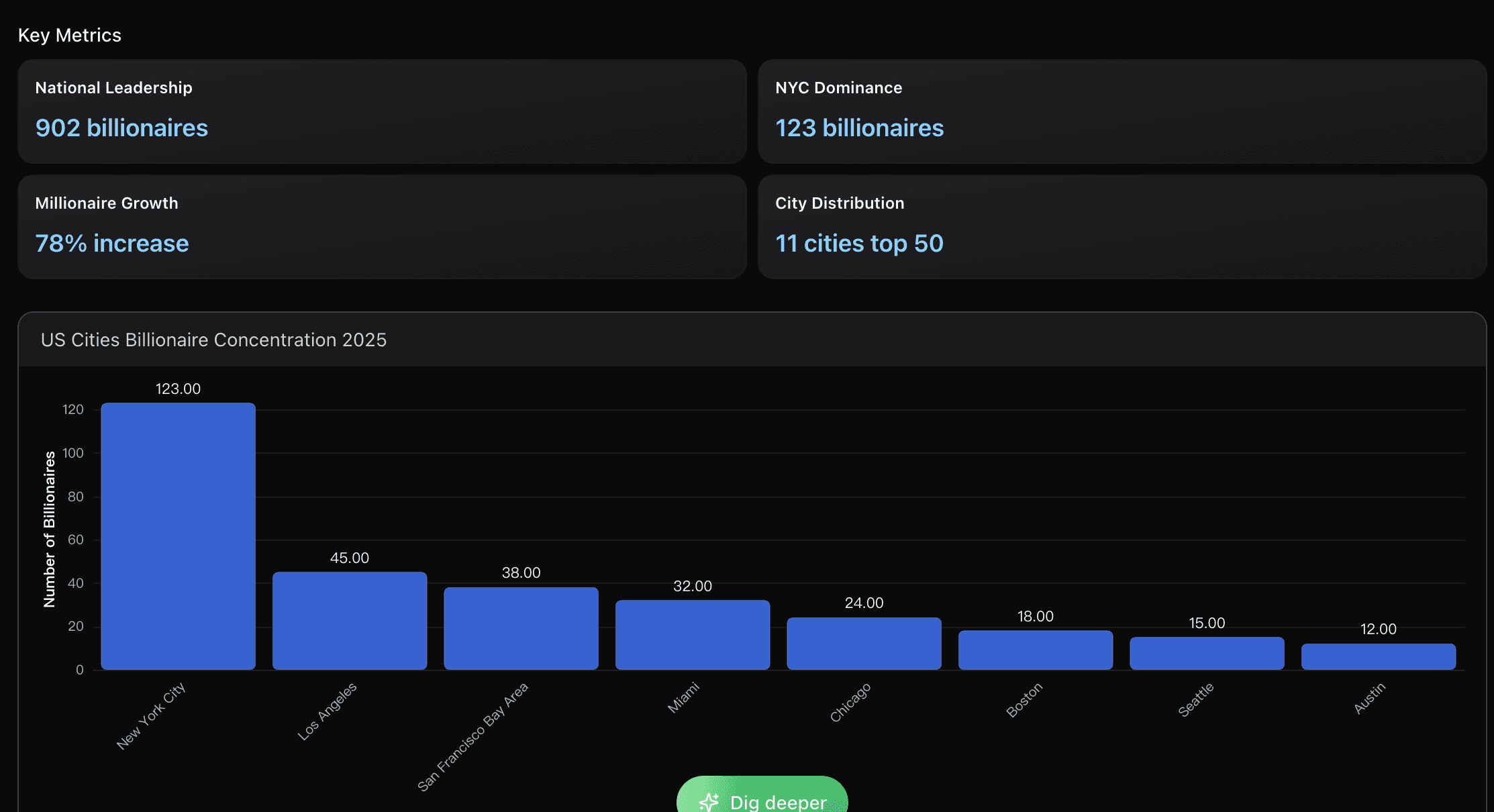Open the National Leadership metric card
Screen dimensions: 1494x812
point(381,111)
